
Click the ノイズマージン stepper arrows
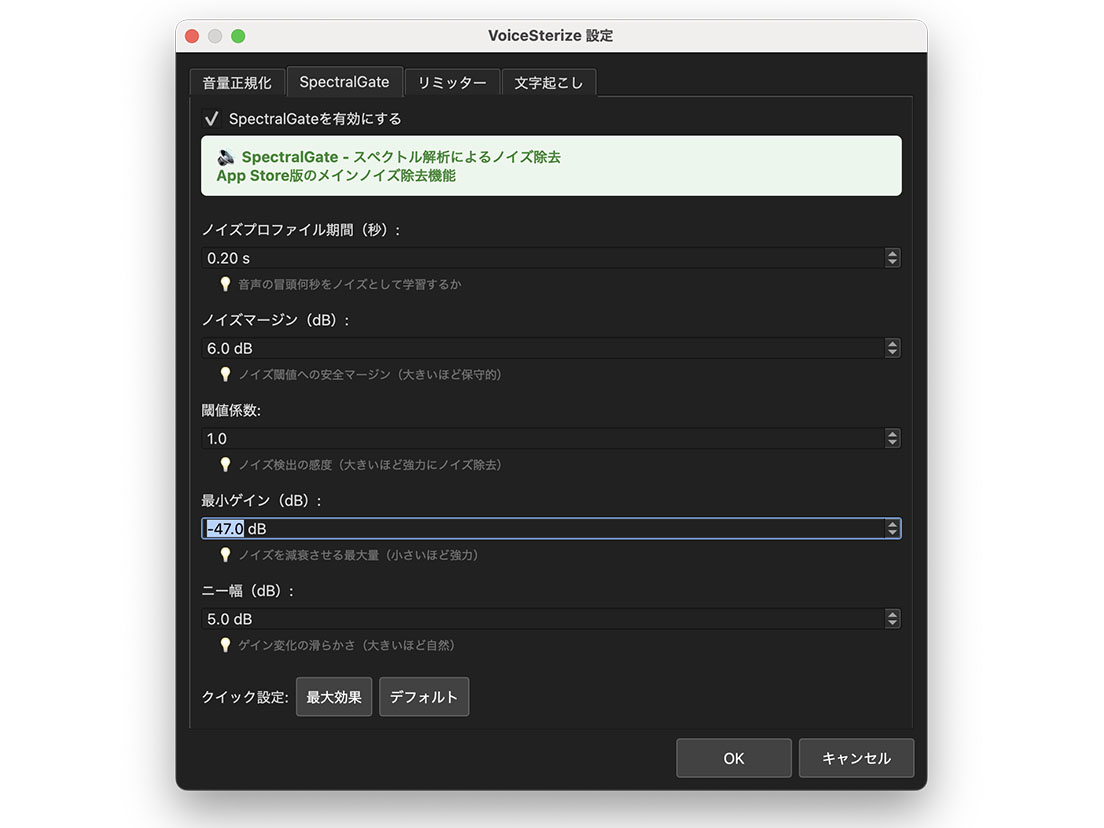pos(892,348)
